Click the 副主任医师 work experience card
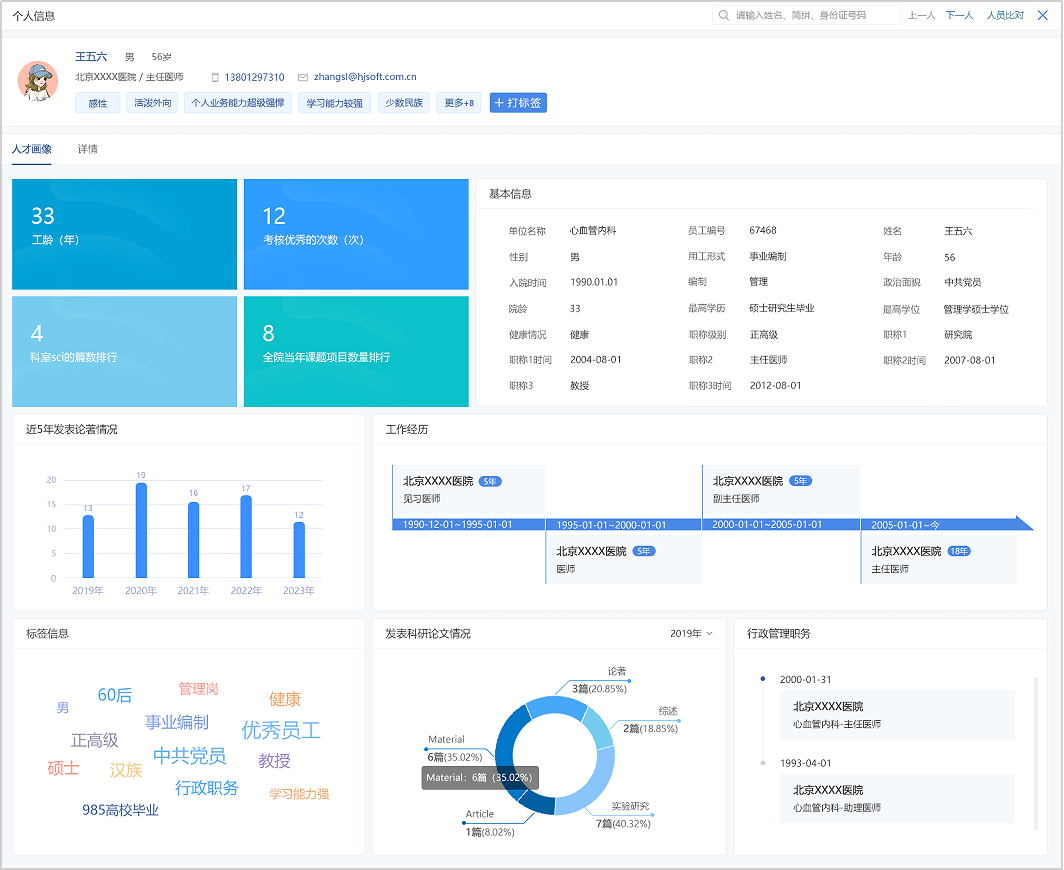 click(x=781, y=490)
